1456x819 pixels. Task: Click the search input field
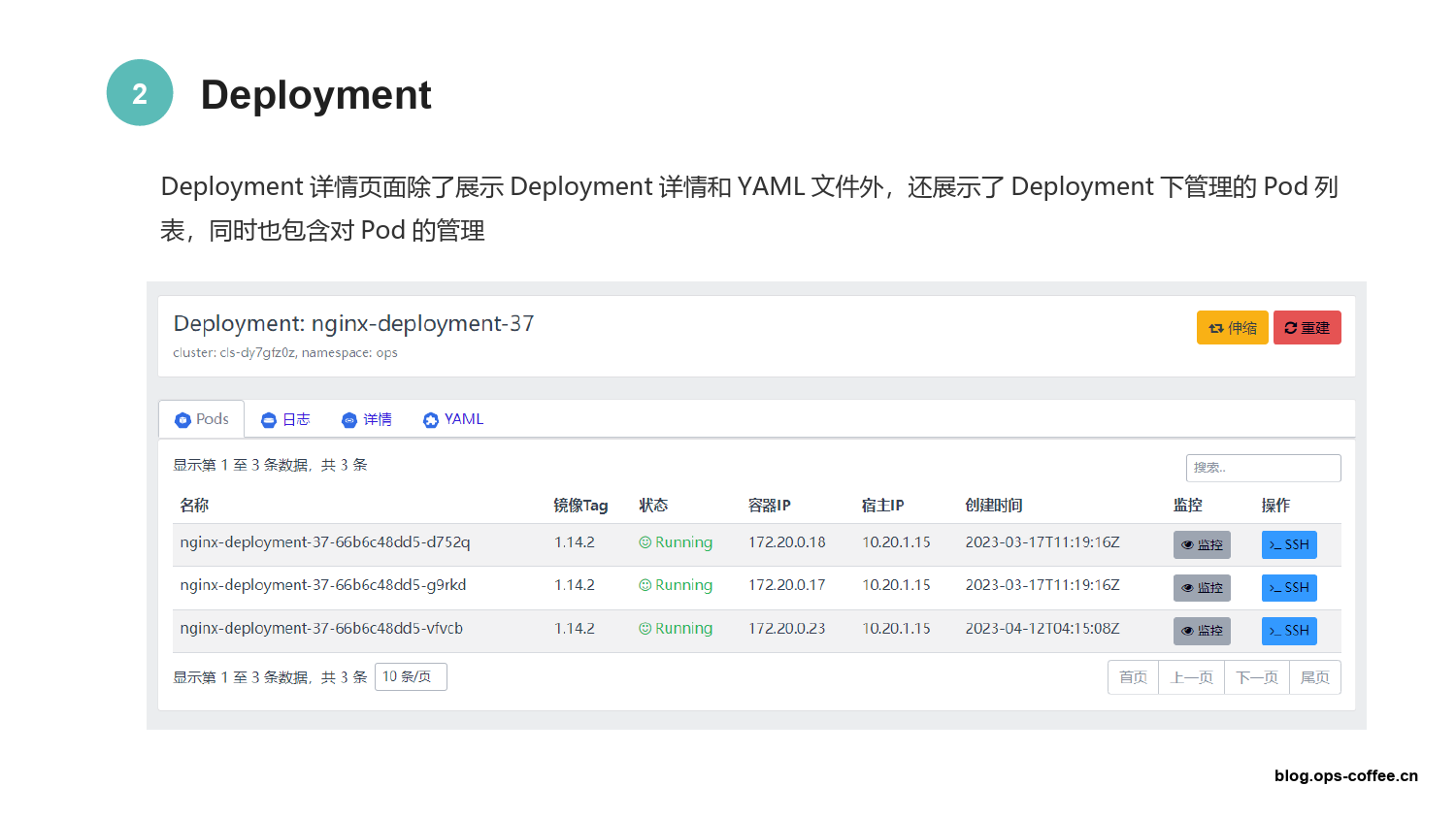(x=1262, y=468)
